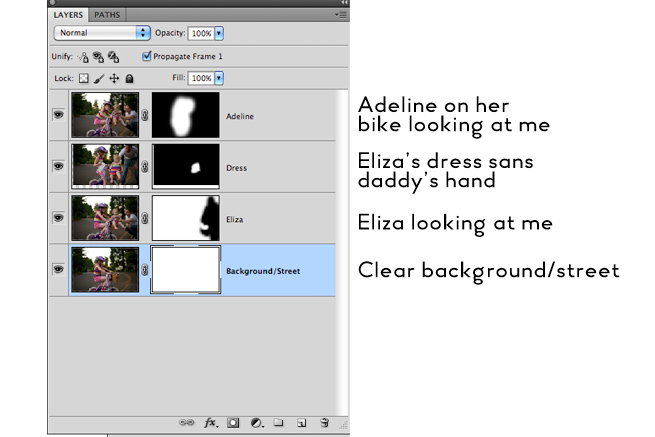Viewport: 655px width, 437px height.
Task: Select the Eliza layer image thumbnail
Action: [105, 218]
